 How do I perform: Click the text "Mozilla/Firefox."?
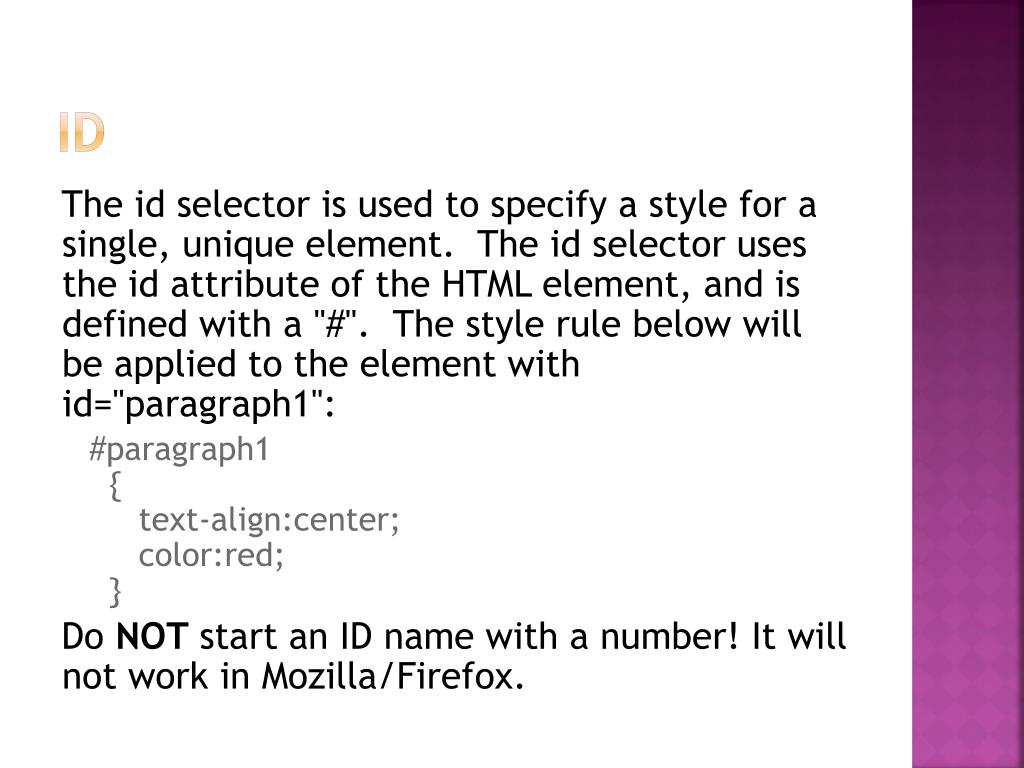tap(393, 677)
